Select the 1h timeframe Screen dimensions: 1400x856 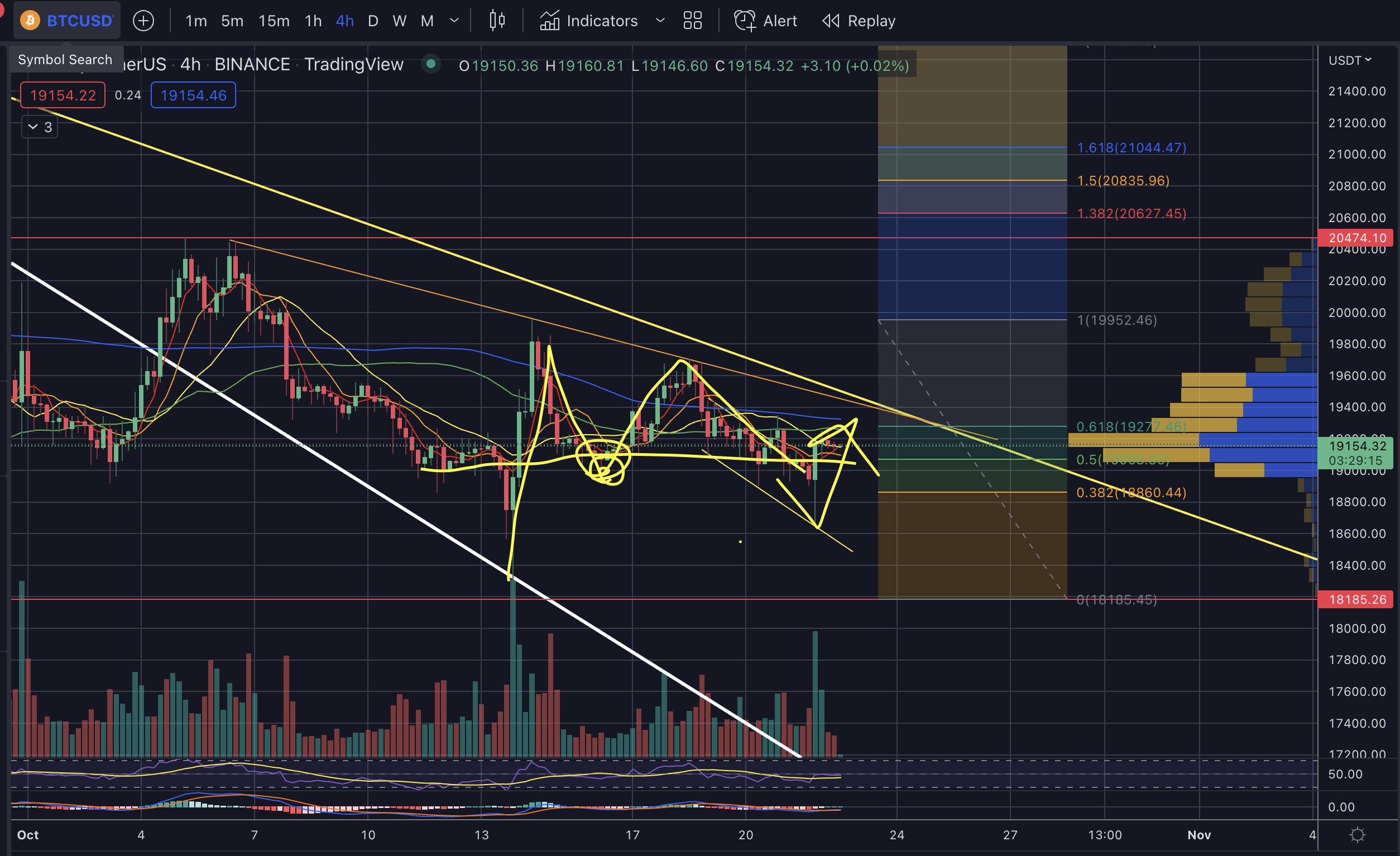tap(313, 21)
